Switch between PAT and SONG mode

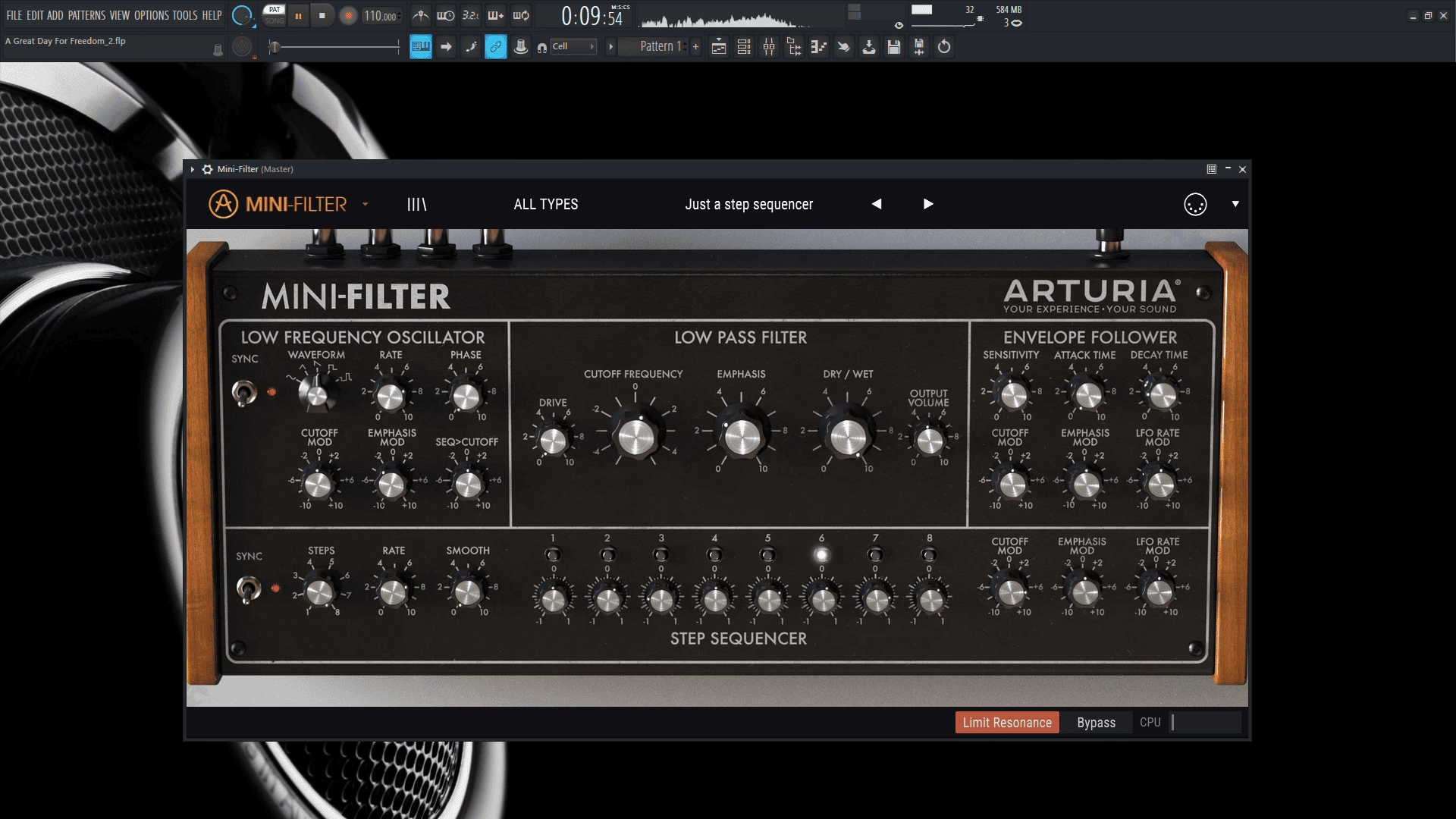click(275, 14)
